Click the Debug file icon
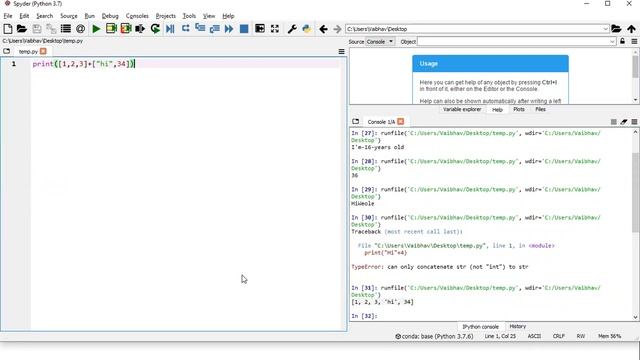This screenshot has height=360, width=640. click(x=170, y=29)
